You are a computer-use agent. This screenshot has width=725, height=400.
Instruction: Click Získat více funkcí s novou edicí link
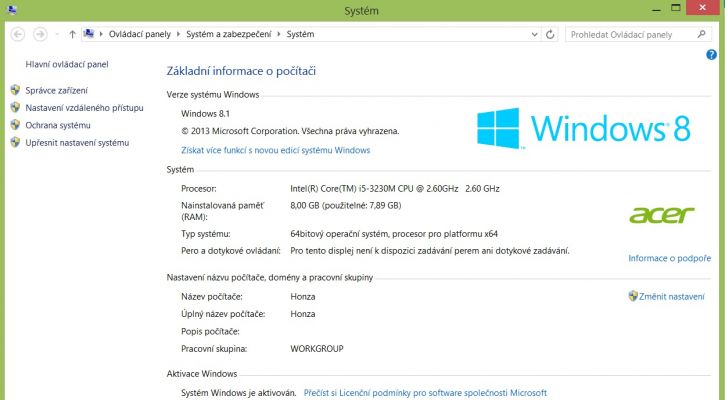[276, 150]
